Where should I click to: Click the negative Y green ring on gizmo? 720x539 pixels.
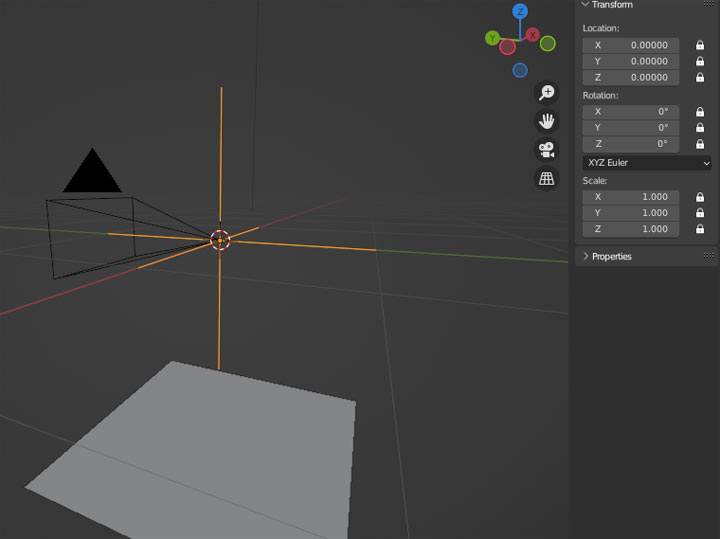pos(547,44)
